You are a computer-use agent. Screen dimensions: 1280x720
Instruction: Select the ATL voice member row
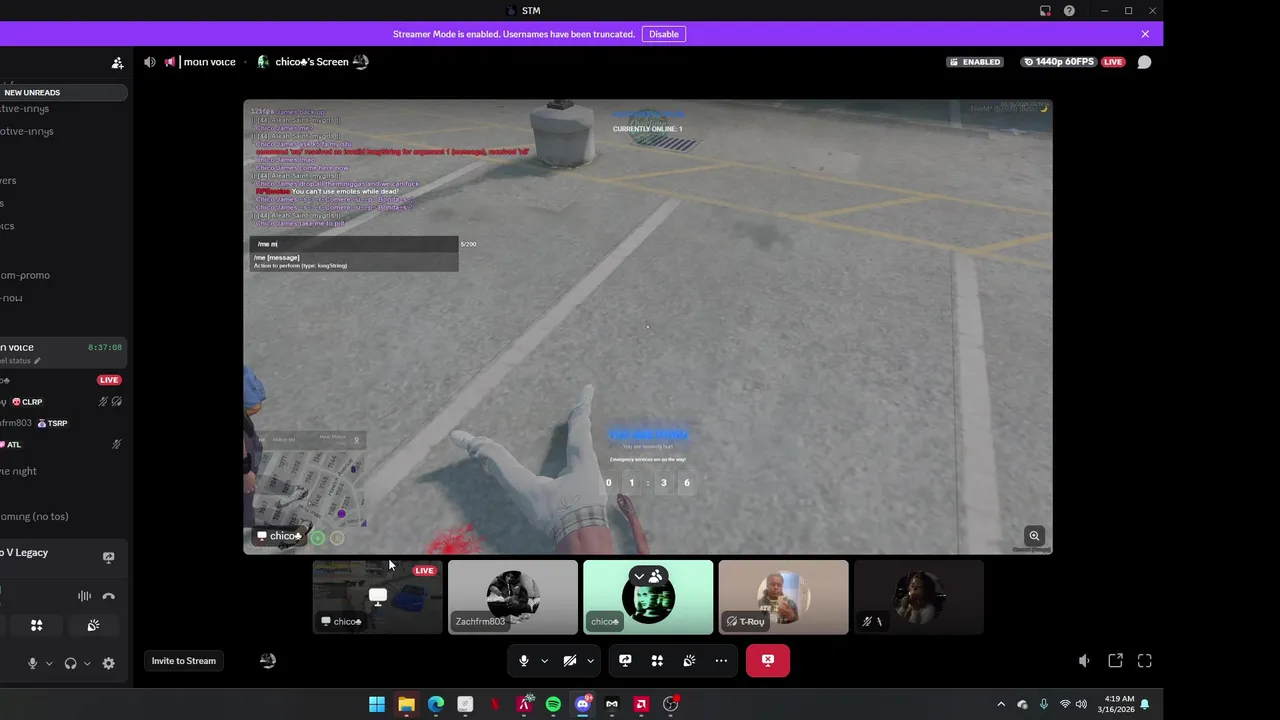pos(63,444)
